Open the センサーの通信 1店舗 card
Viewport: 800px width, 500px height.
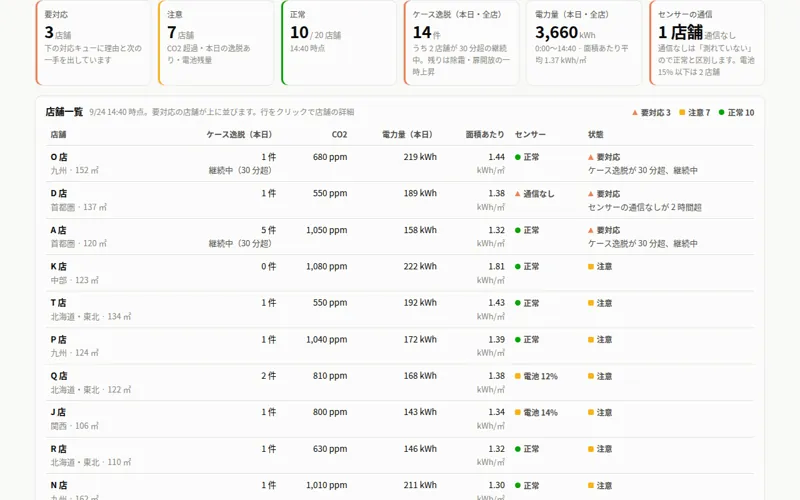click(x=707, y=43)
